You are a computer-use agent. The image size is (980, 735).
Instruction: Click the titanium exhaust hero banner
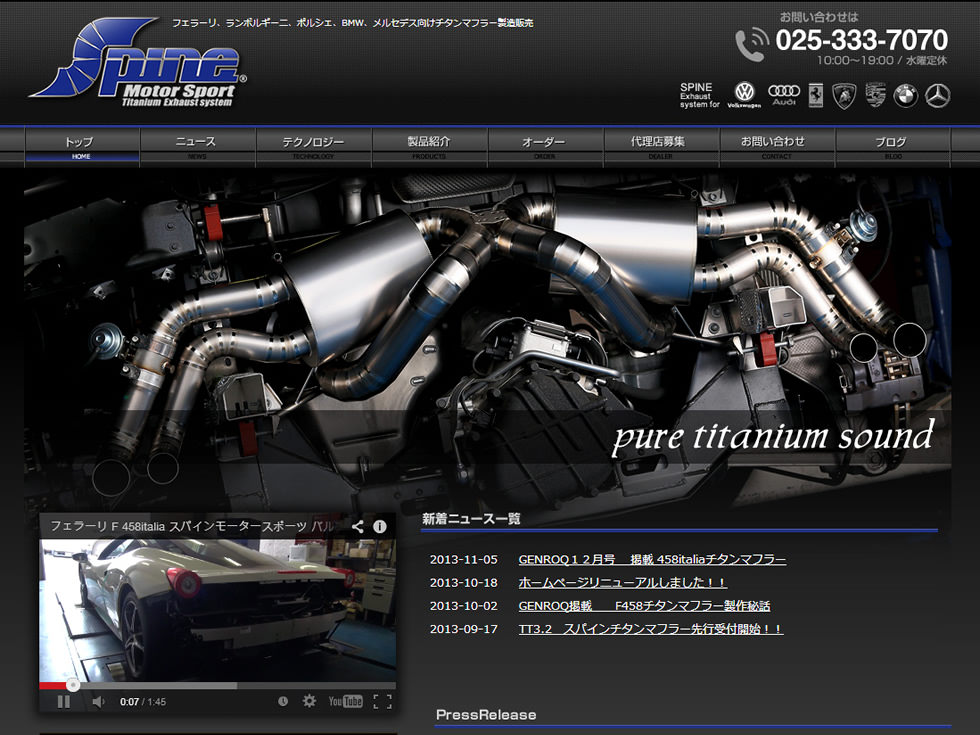[488, 341]
